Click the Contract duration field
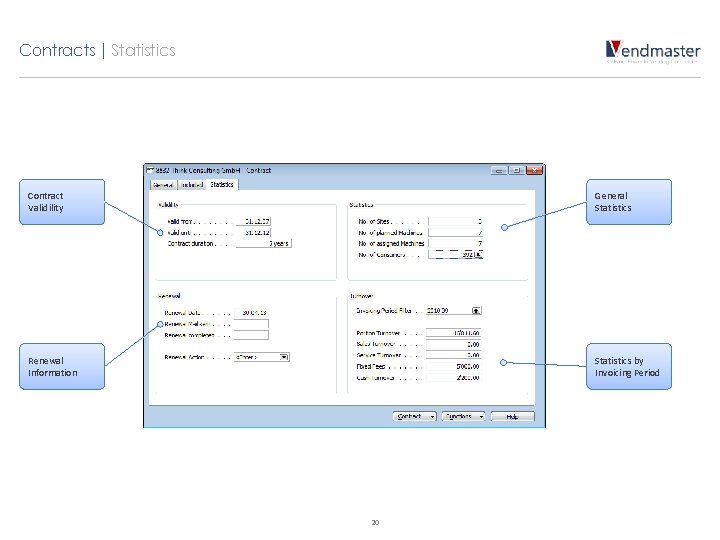The width and height of the screenshot is (720, 540). (x=264, y=243)
